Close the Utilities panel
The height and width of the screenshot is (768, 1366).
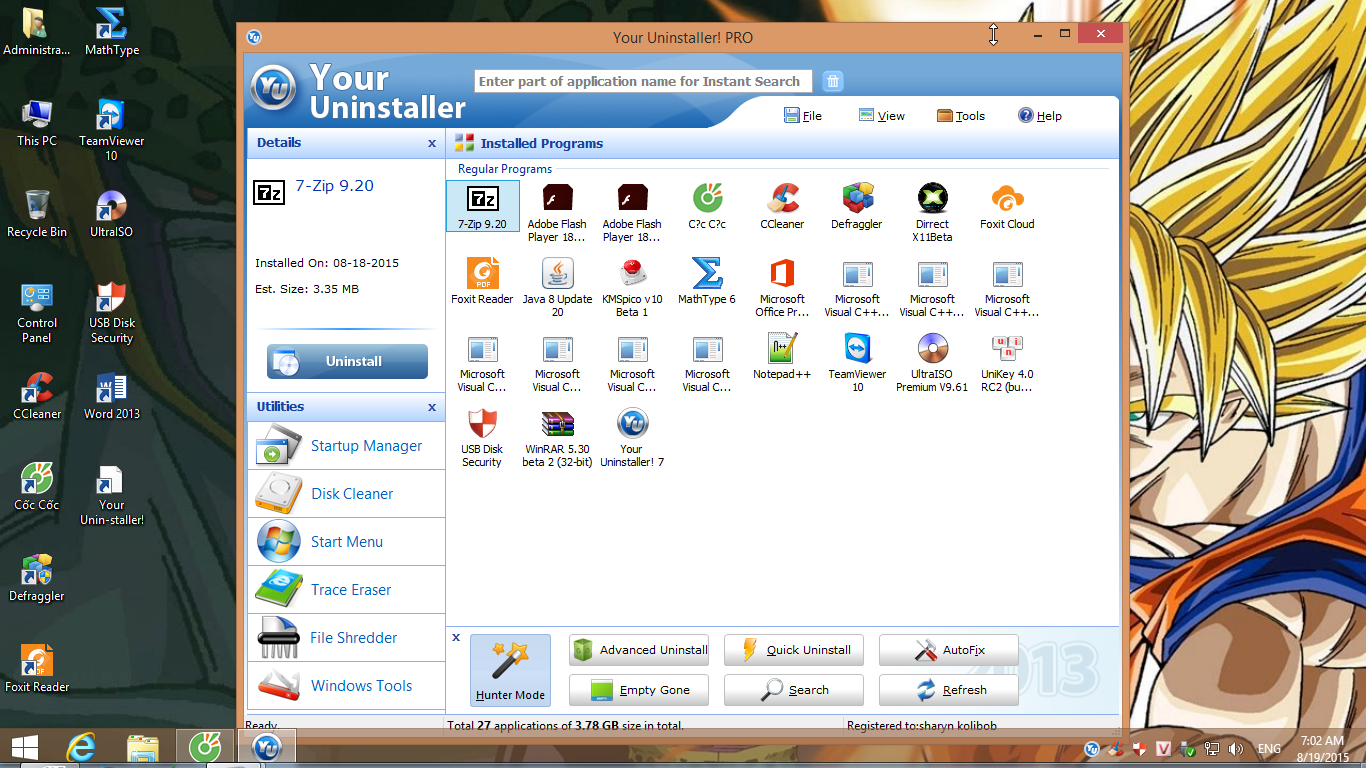click(432, 407)
